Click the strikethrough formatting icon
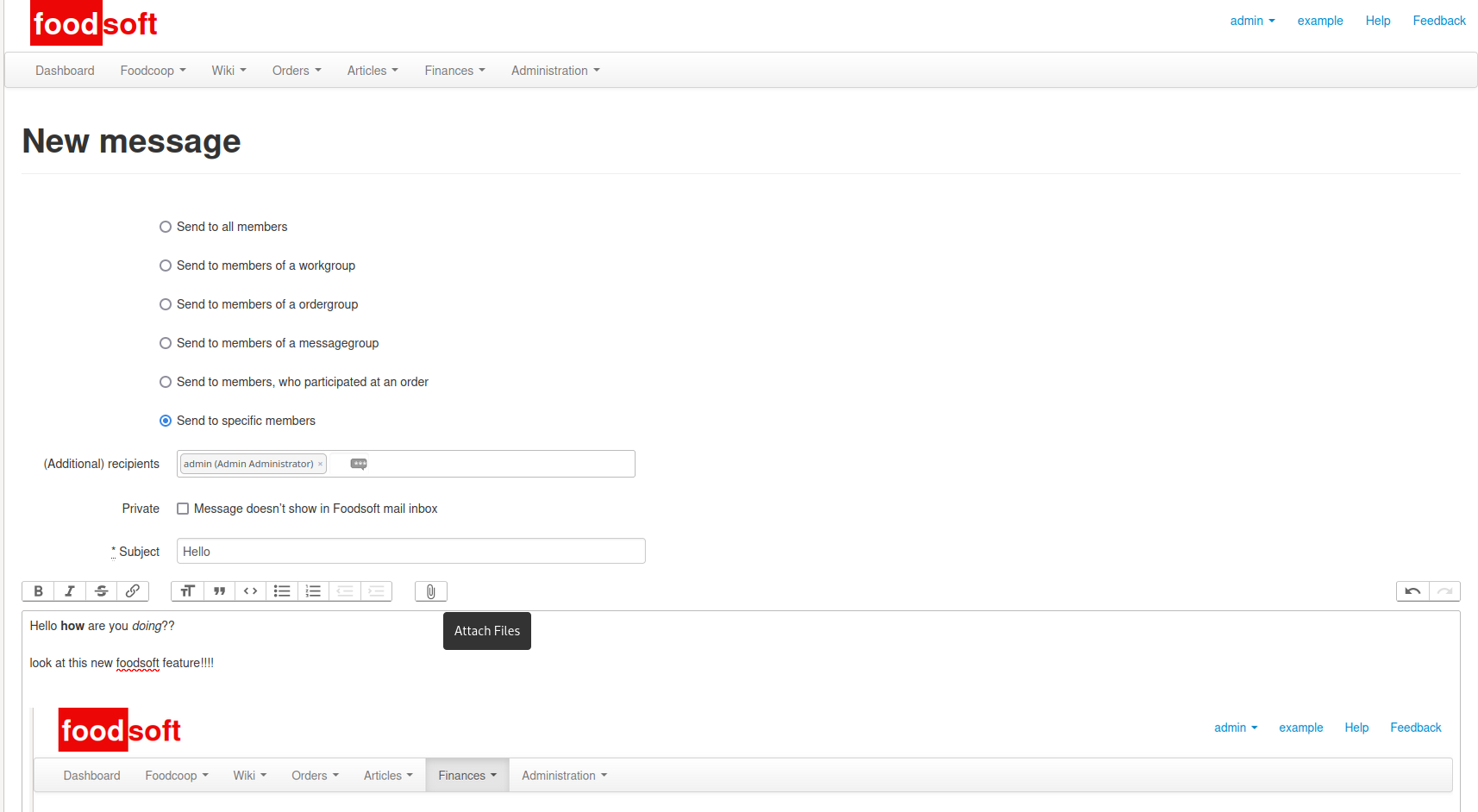 [101, 591]
